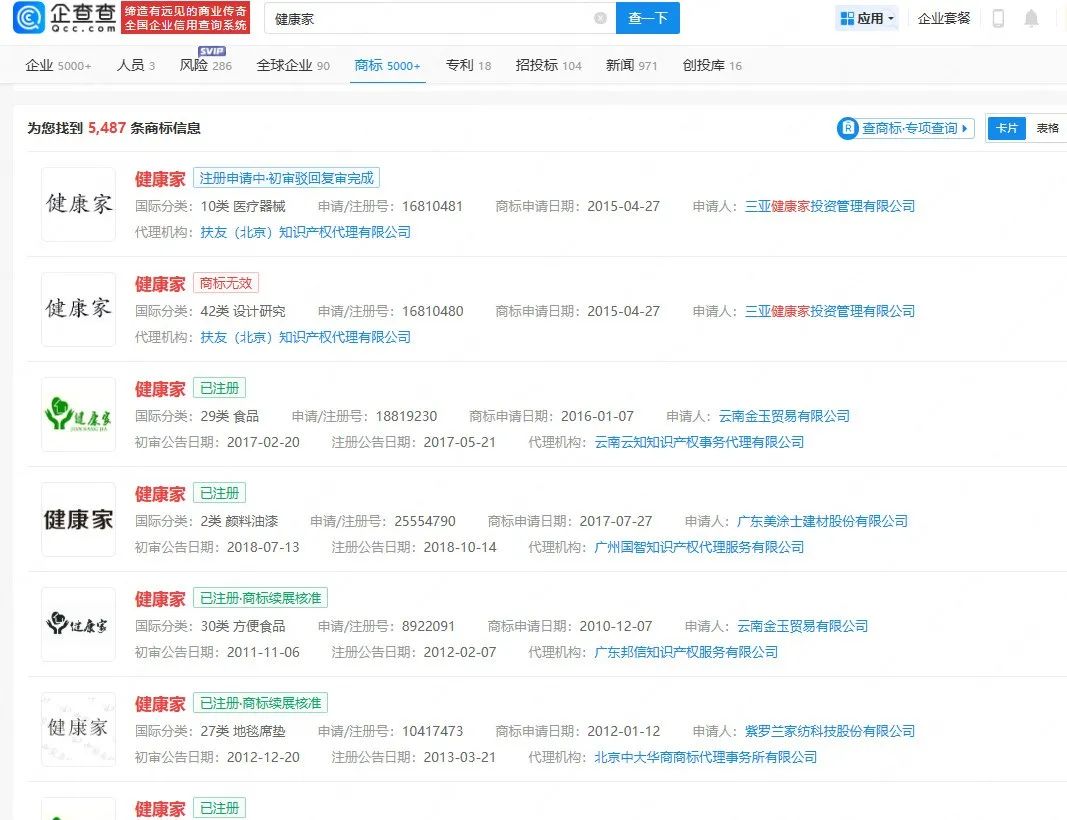The image size is (1067, 820).
Task: Open trademark thumbnail for number 16810480
Action: pyautogui.click(x=78, y=309)
